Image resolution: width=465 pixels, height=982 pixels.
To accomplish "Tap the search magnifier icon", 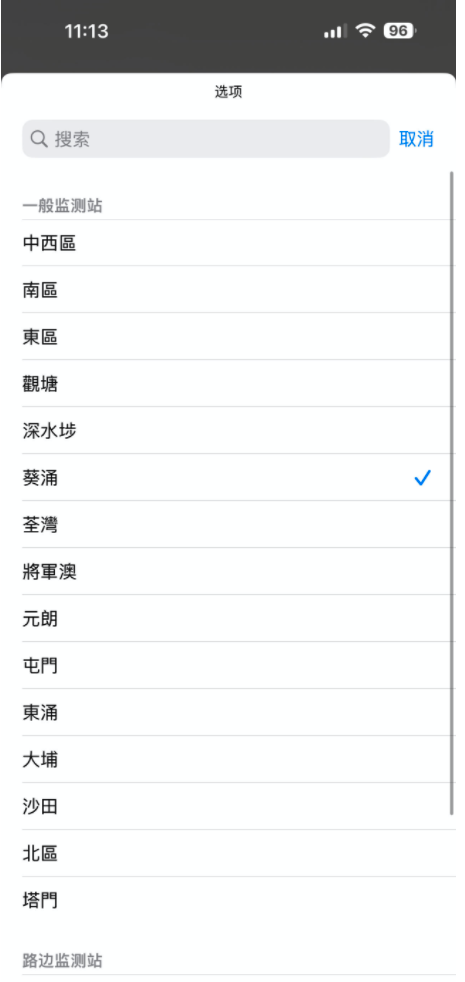I will tap(39, 139).
